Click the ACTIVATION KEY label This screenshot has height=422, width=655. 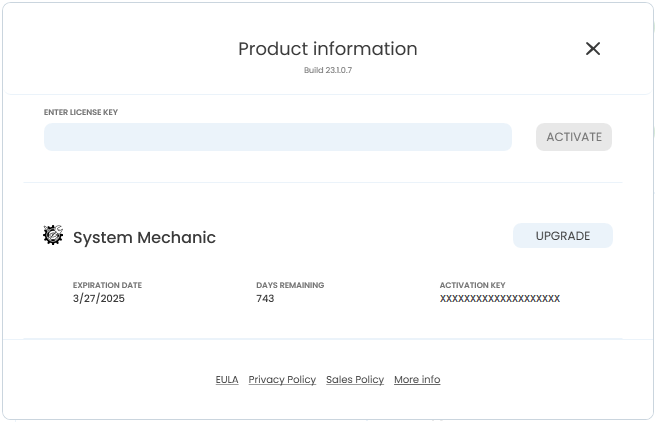tap(472, 285)
